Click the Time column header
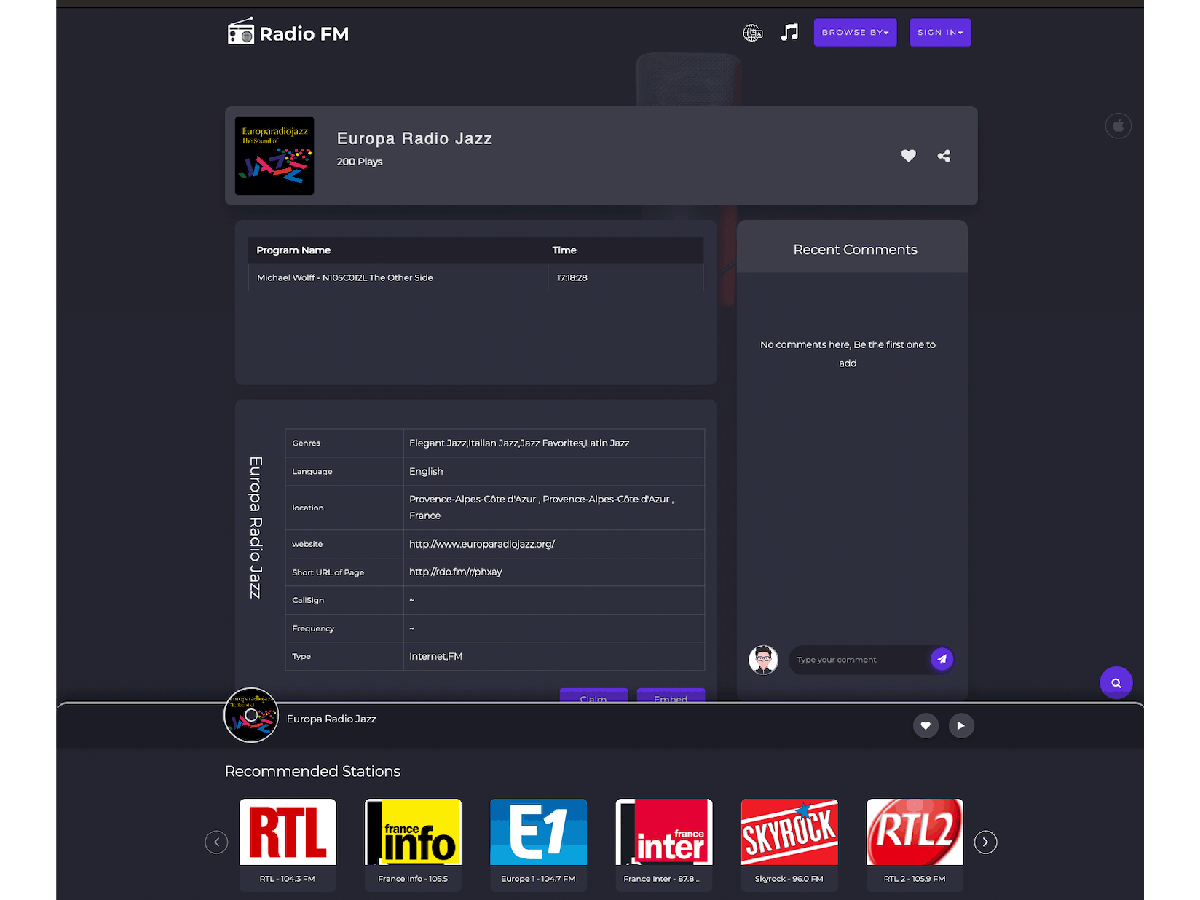1200x900 pixels. click(565, 250)
